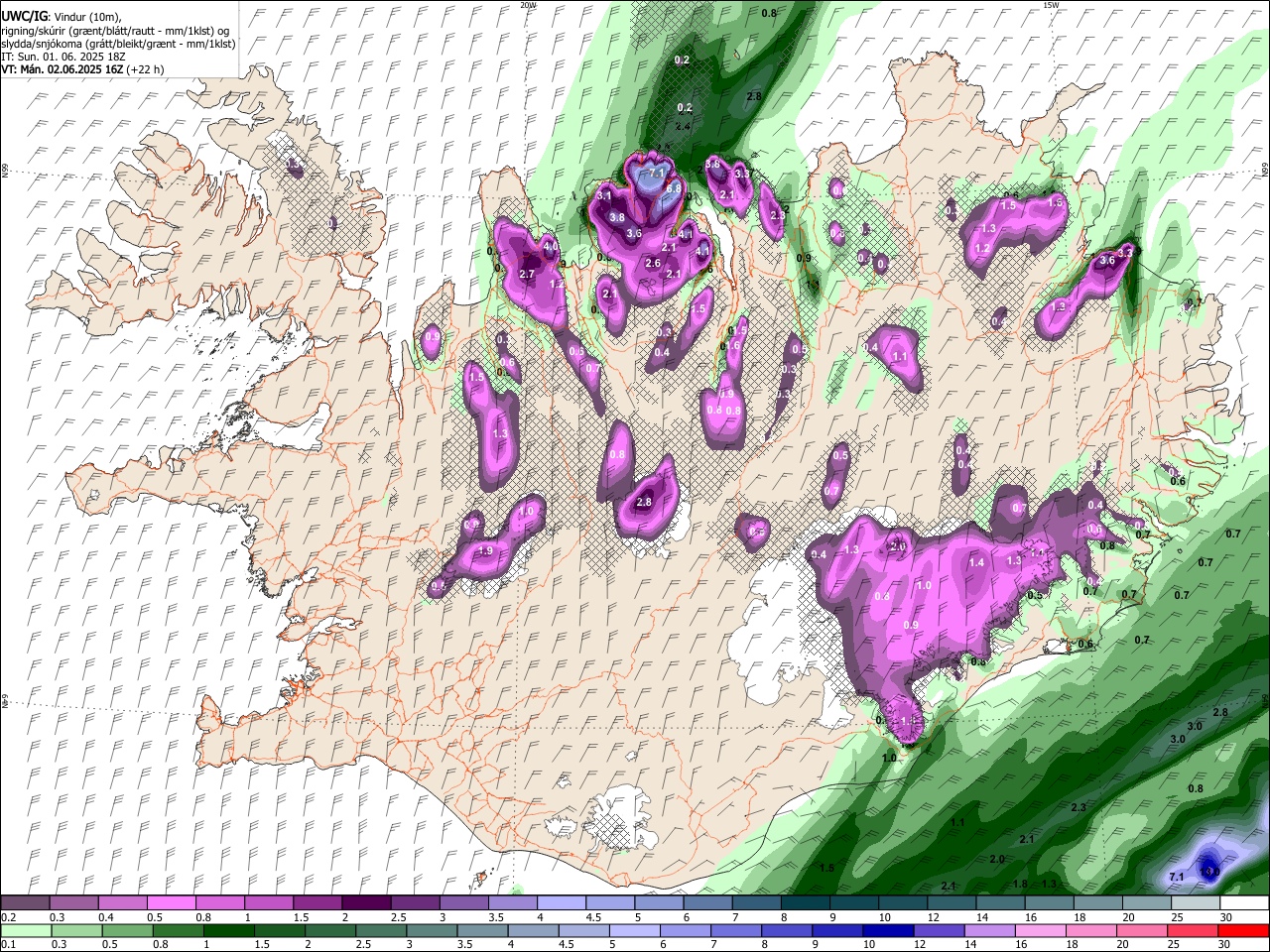Click snow legend swatch between 3 and 3.5

coord(463,903)
